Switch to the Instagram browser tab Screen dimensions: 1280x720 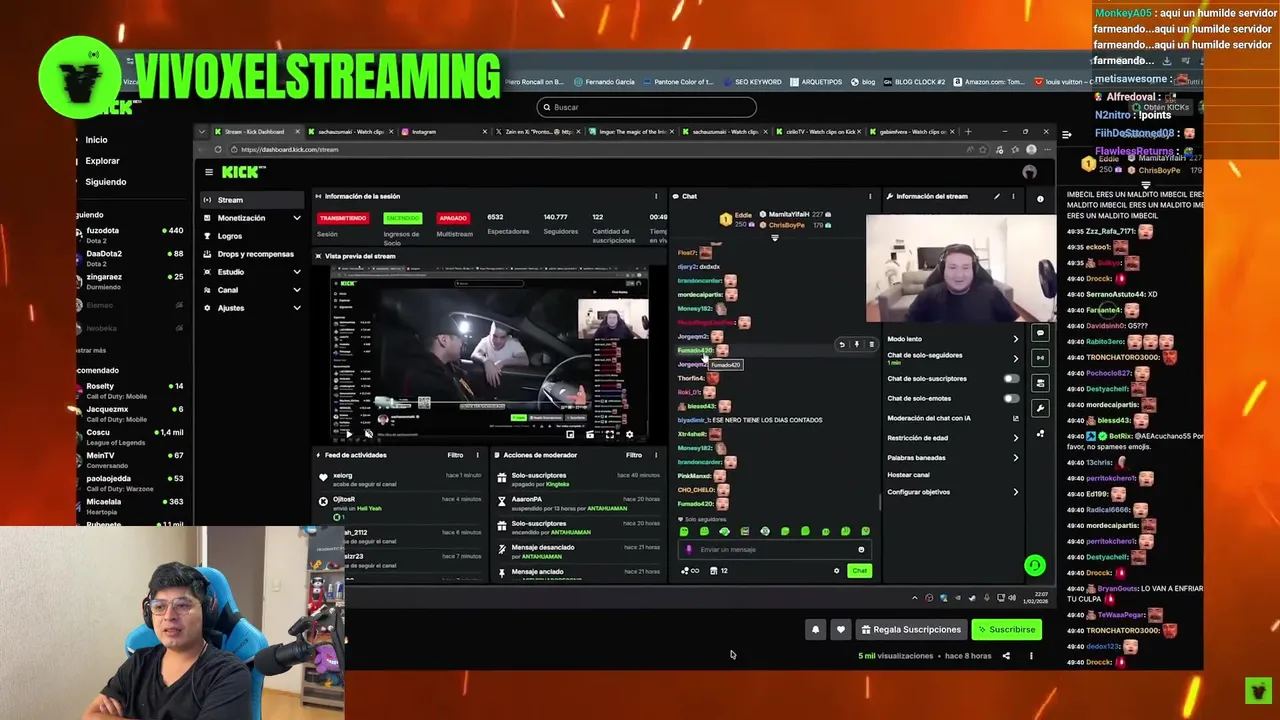[x=445, y=131]
